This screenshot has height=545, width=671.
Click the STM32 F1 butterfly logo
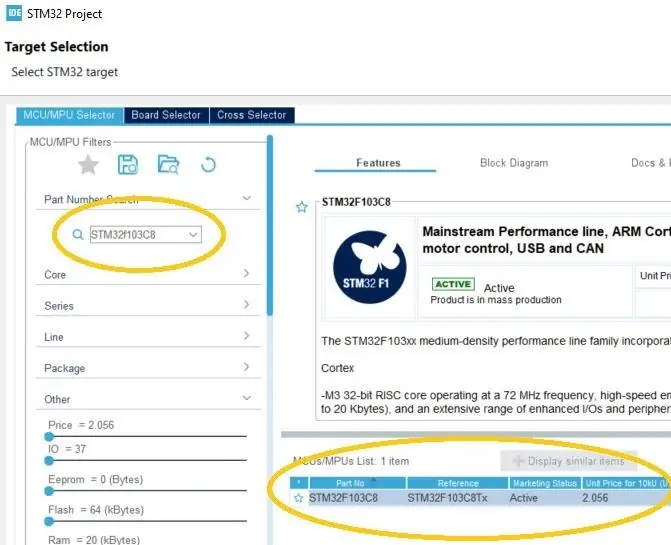pyautogui.click(x=370, y=267)
